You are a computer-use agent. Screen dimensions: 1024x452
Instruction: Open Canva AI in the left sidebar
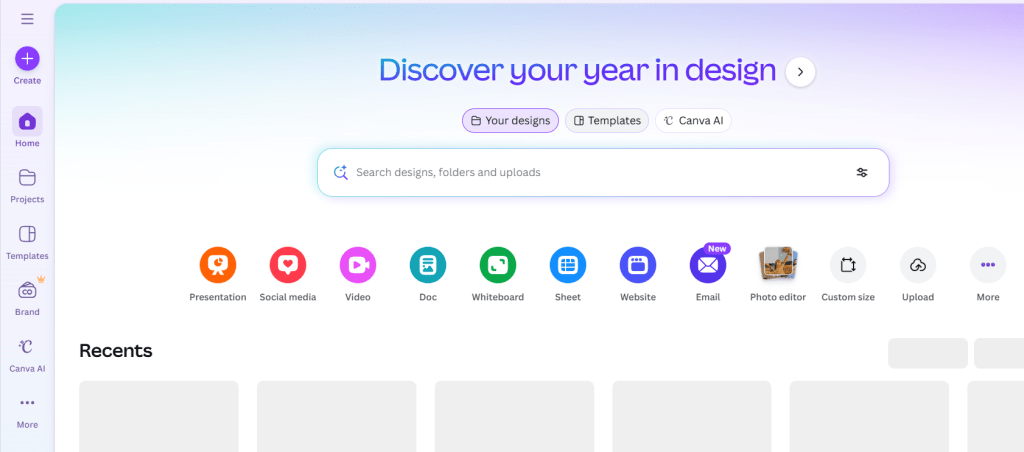click(x=27, y=355)
